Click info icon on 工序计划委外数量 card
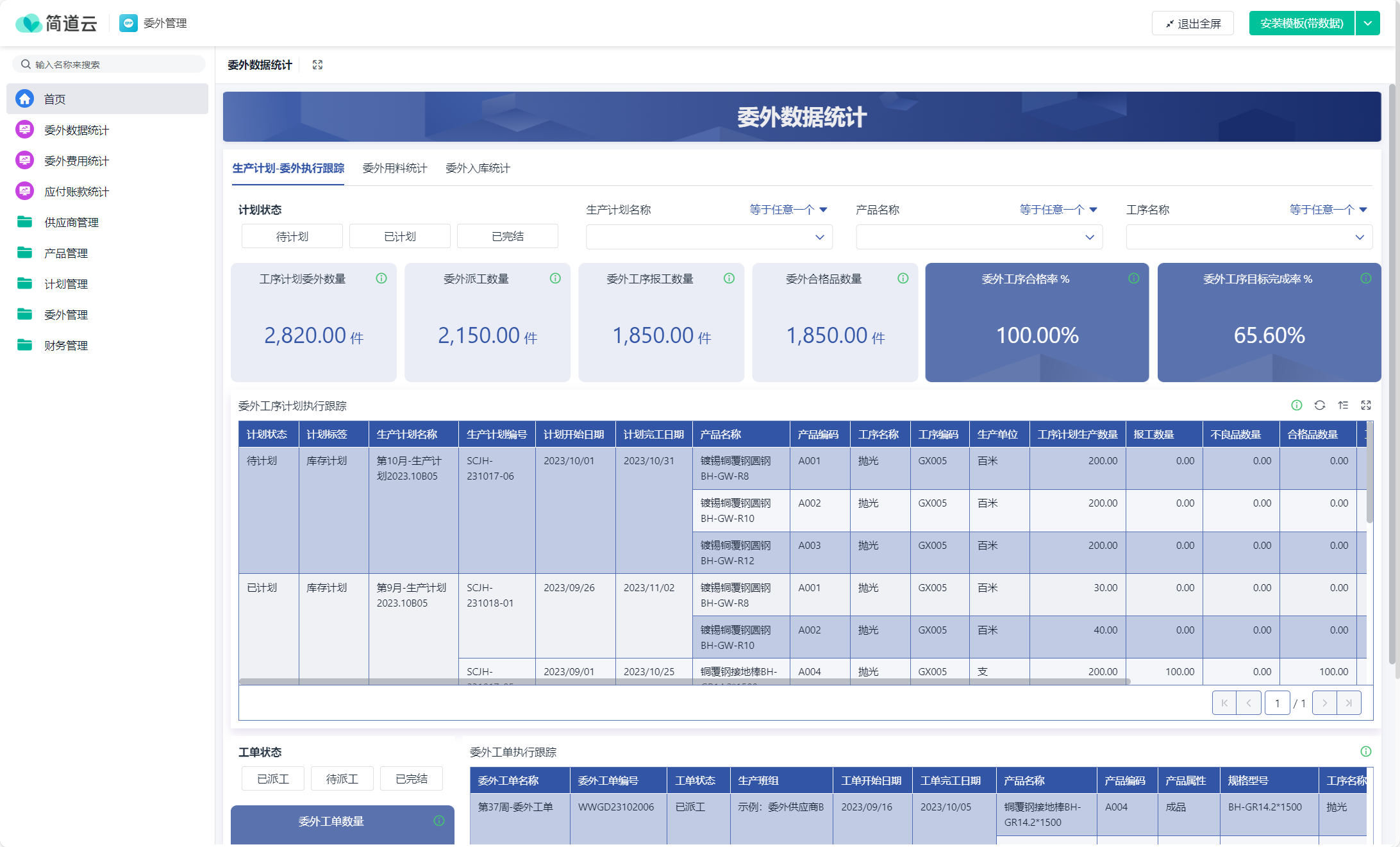The image size is (1400, 847). pyautogui.click(x=381, y=278)
